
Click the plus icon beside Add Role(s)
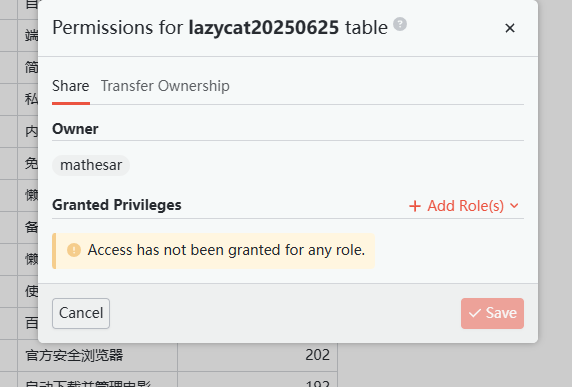click(415, 206)
